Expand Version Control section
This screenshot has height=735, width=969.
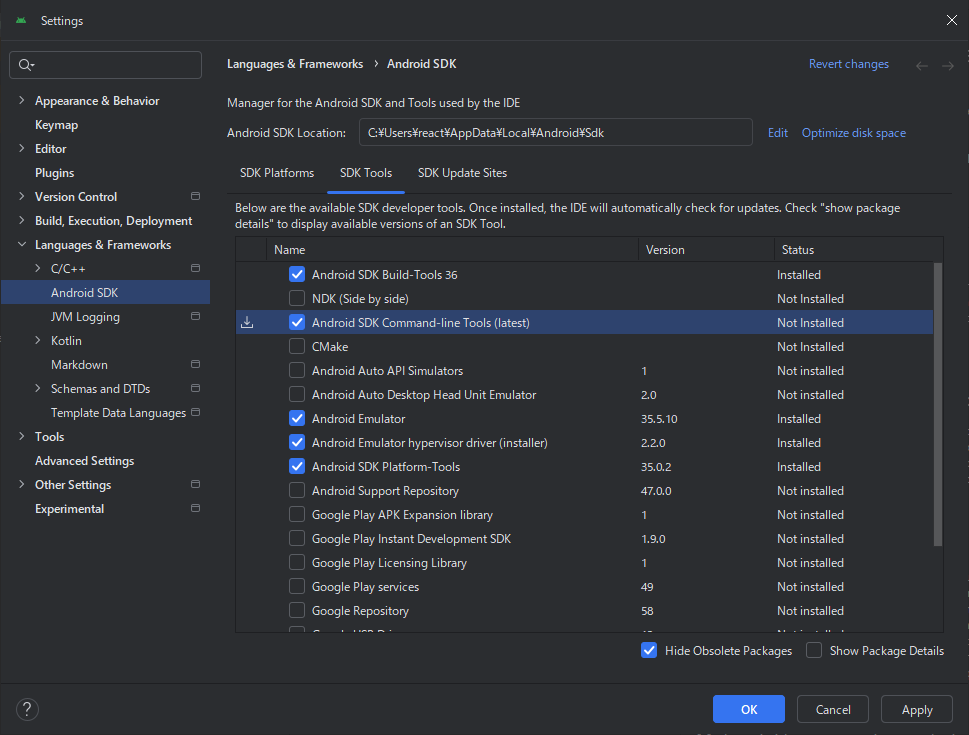(x=22, y=197)
